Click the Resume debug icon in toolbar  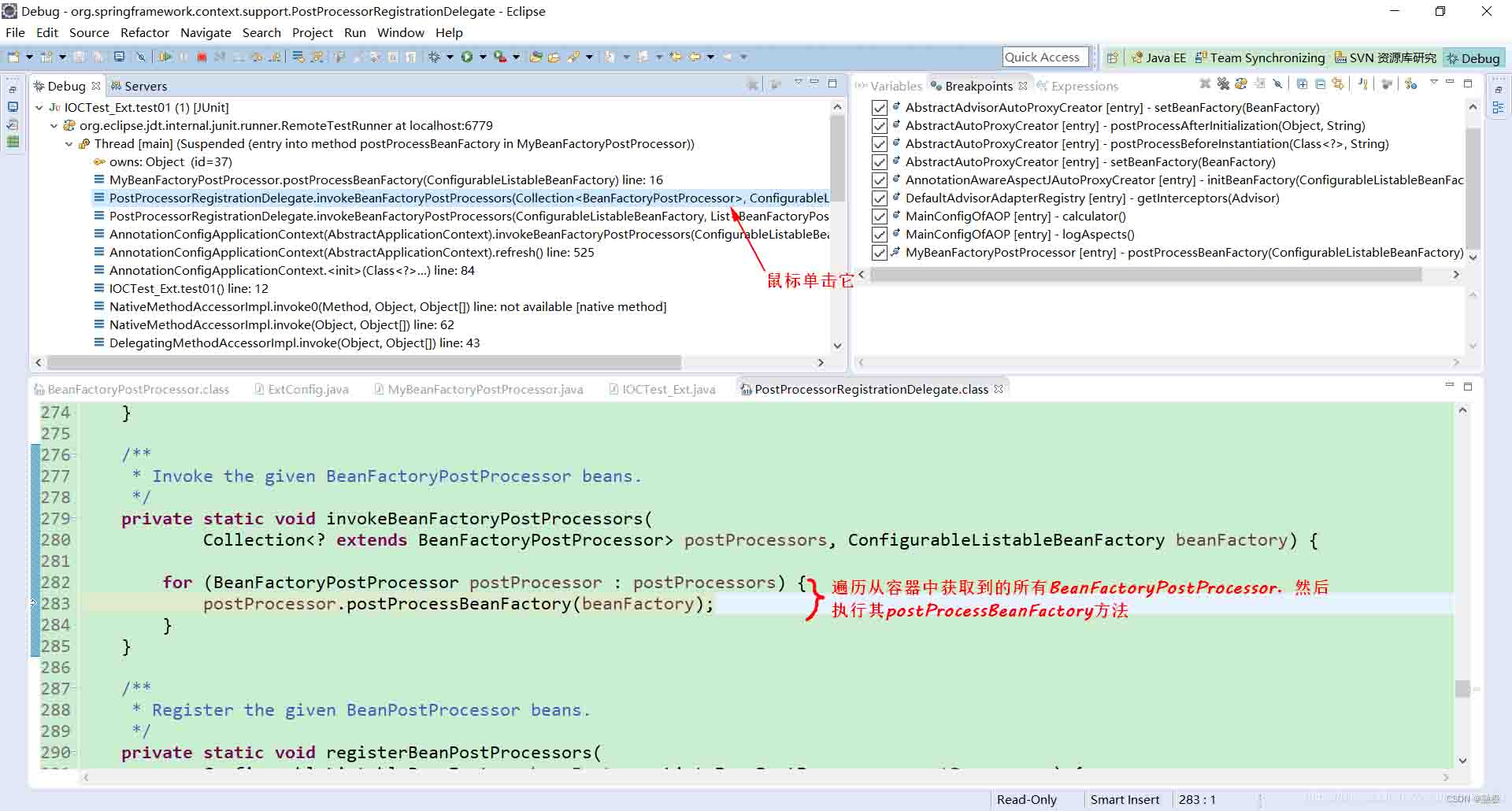tap(165, 57)
